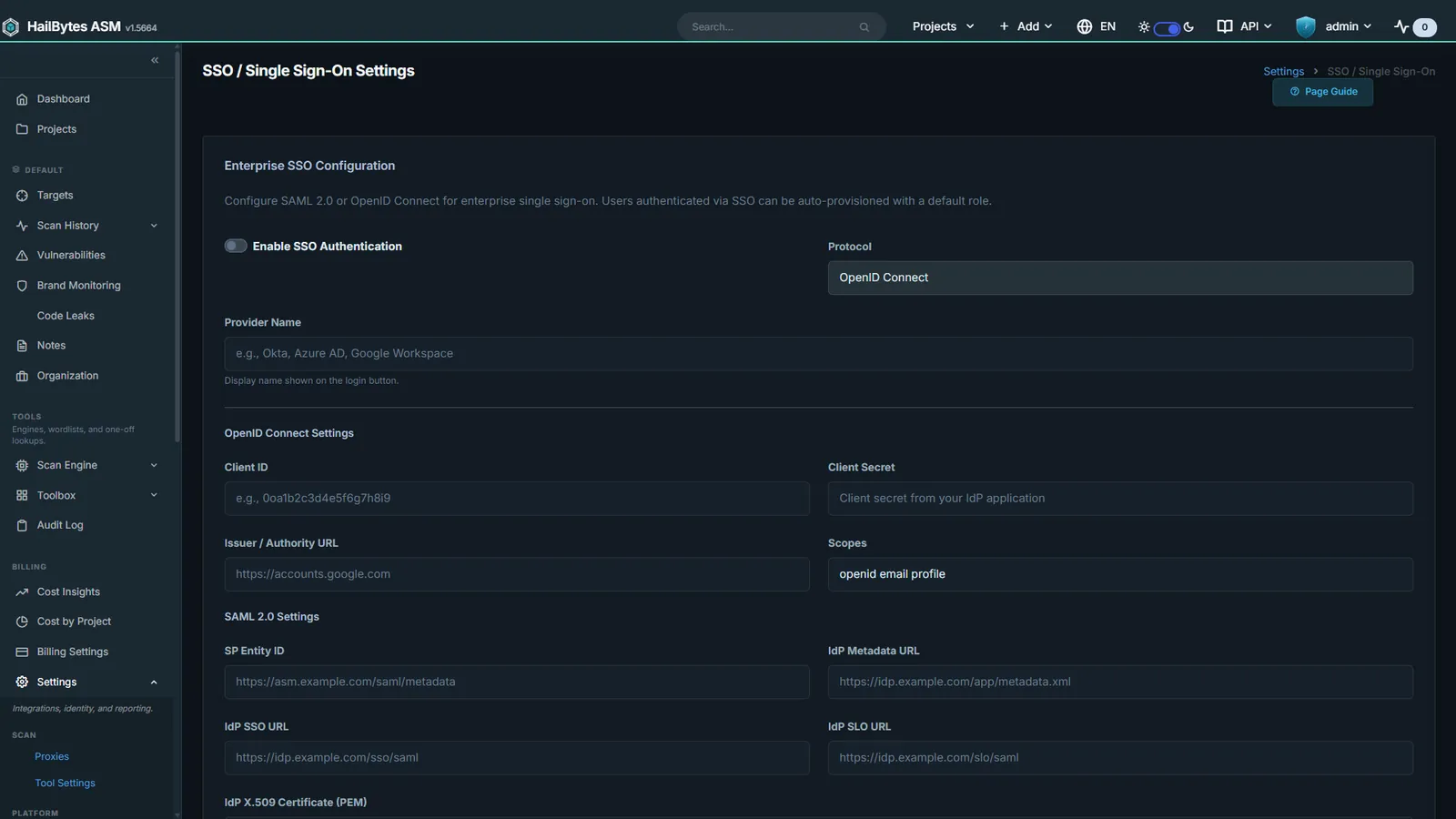Viewport: 1456px width, 819px height.
Task: Open the Add dropdown menu
Action: [x=1026, y=26]
